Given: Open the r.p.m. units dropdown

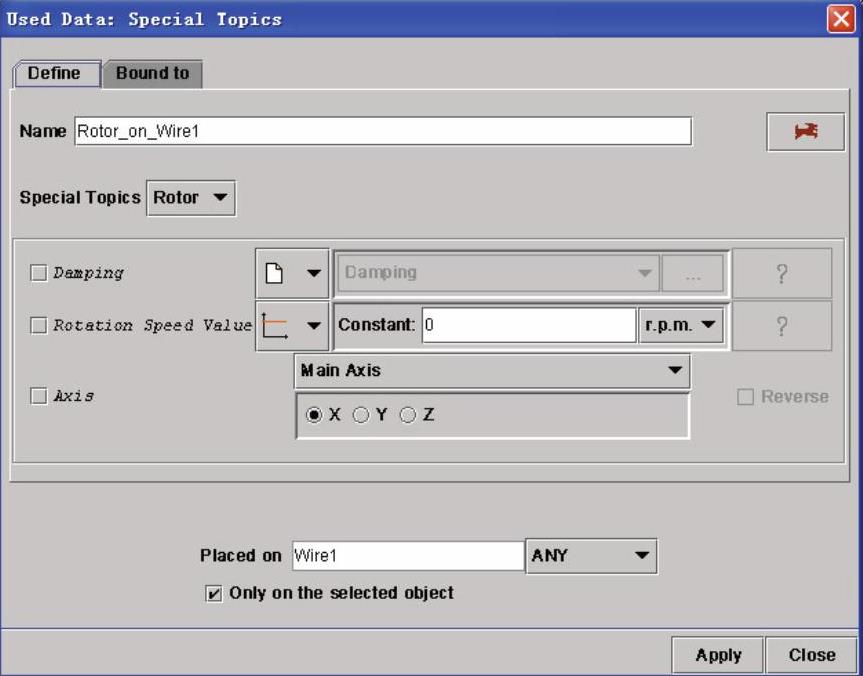Looking at the screenshot, I should point(681,325).
